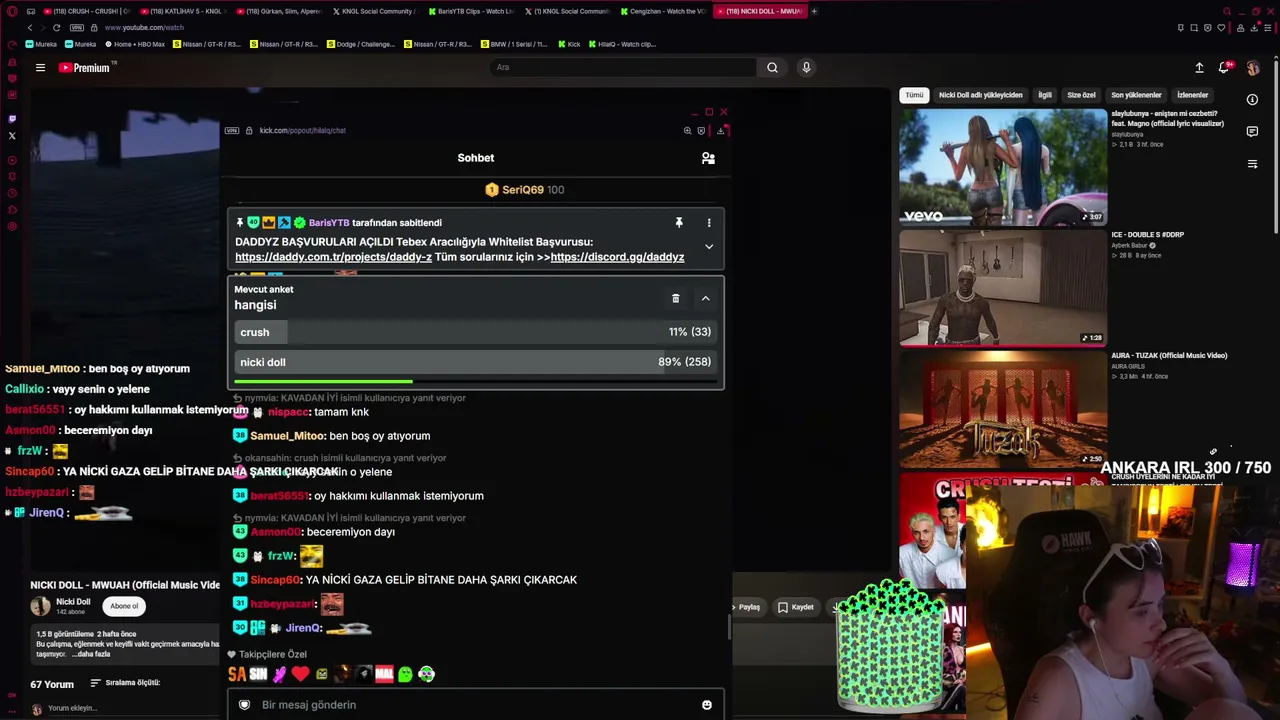Delete the current poll with trash icon
This screenshot has width=1280, height=720.
click(x=675, y=298)
